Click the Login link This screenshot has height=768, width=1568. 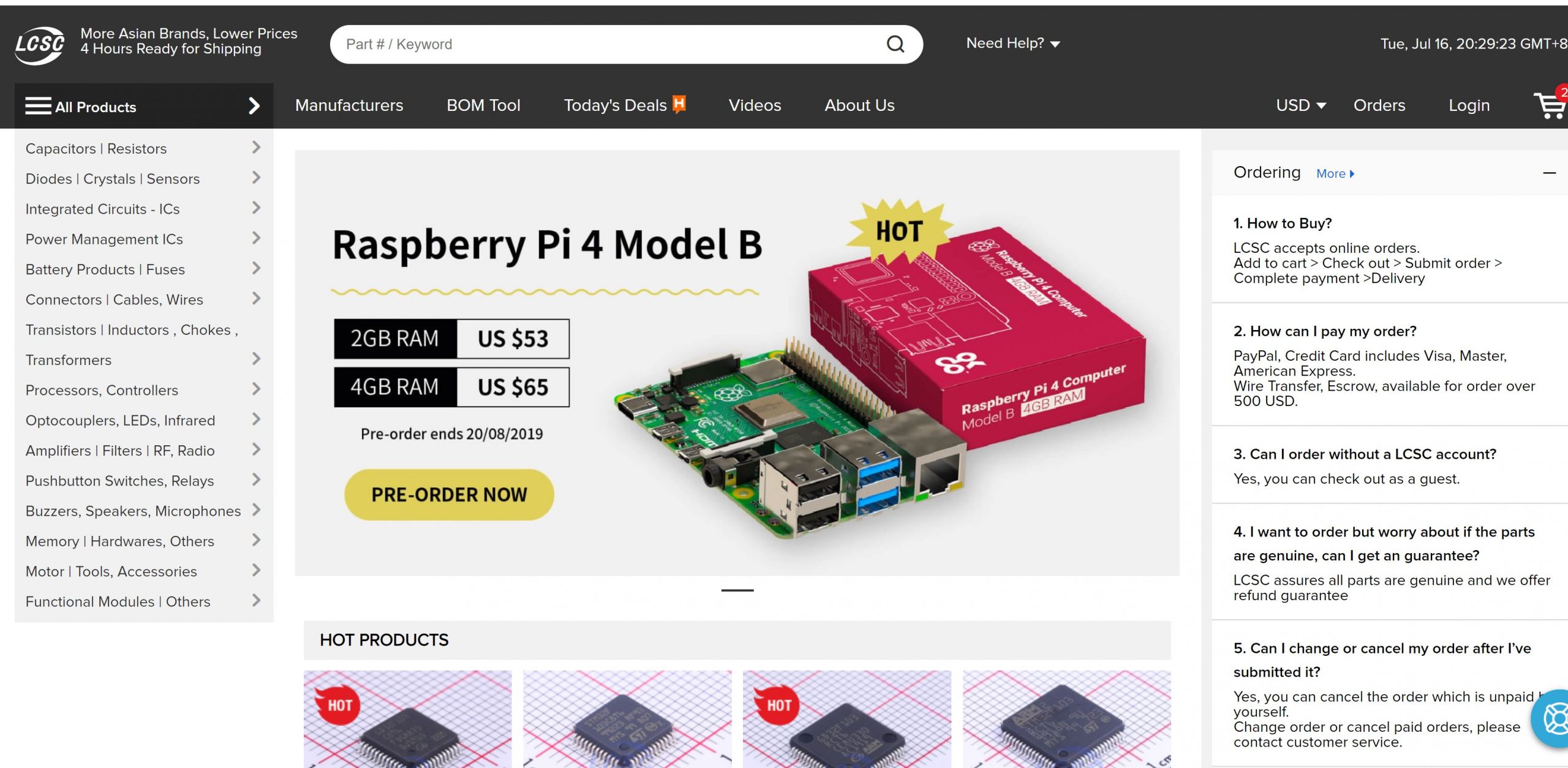tap(1469, 105)
